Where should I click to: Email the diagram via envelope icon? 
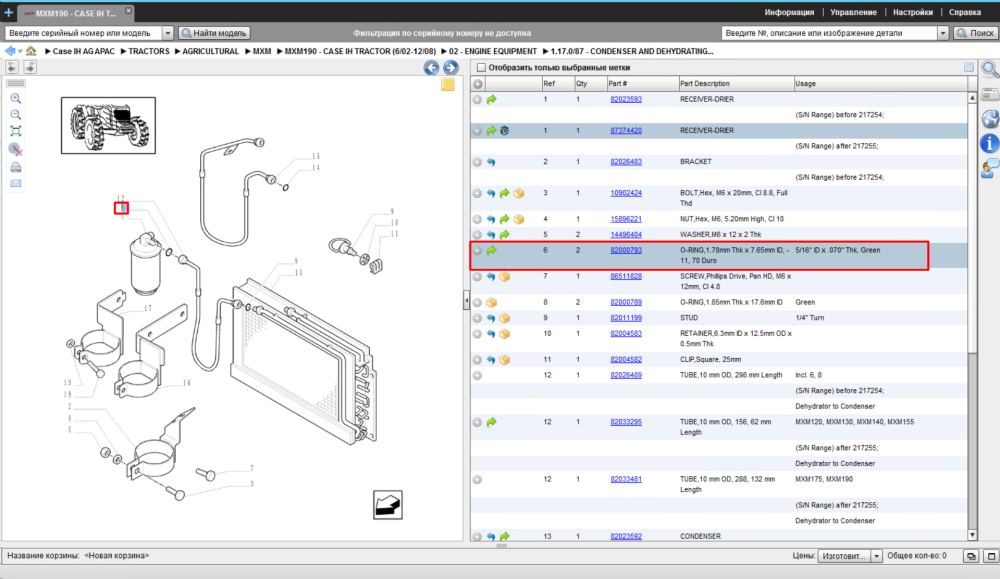coord(16,184)
